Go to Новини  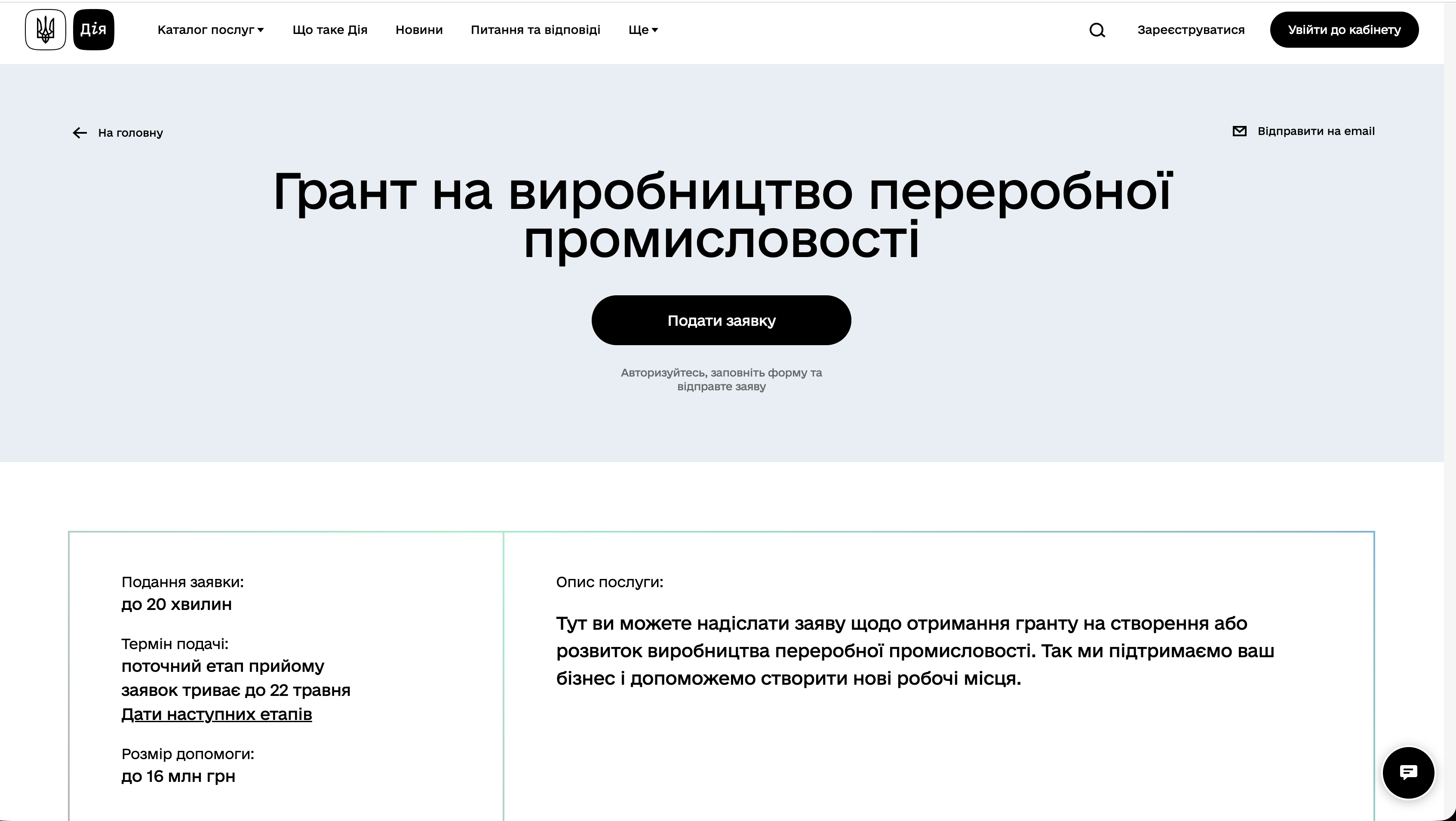point(419,30)
